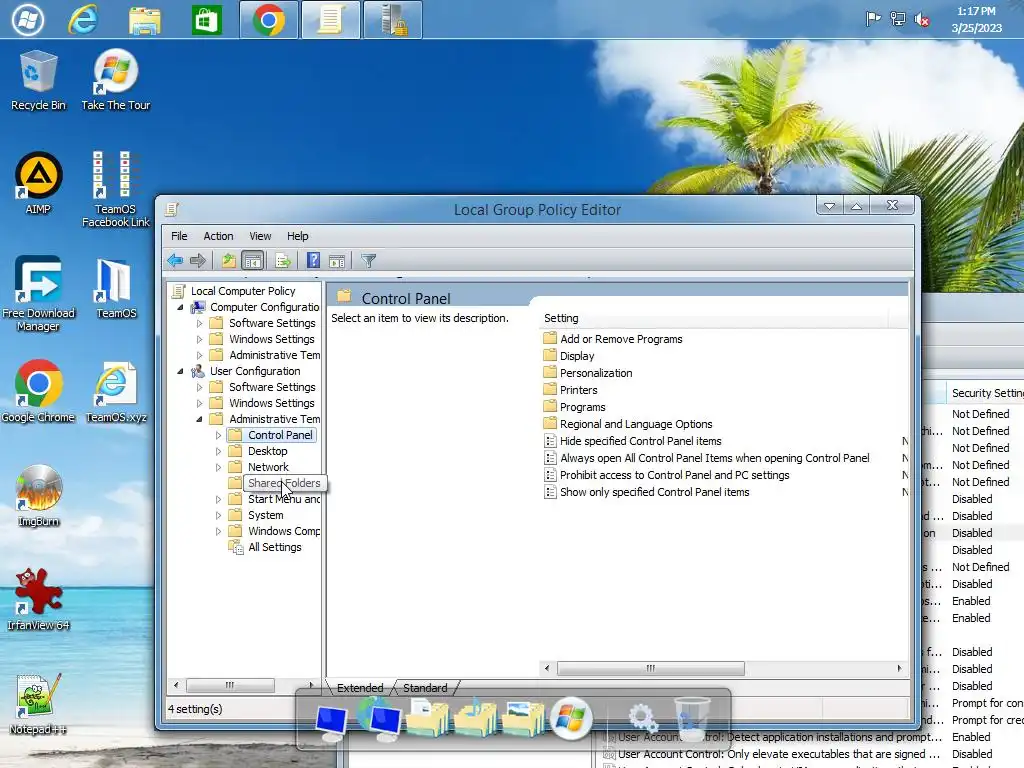
Task: Click the Filter funnel toolbar icon
Action: [x=368, y=261]
